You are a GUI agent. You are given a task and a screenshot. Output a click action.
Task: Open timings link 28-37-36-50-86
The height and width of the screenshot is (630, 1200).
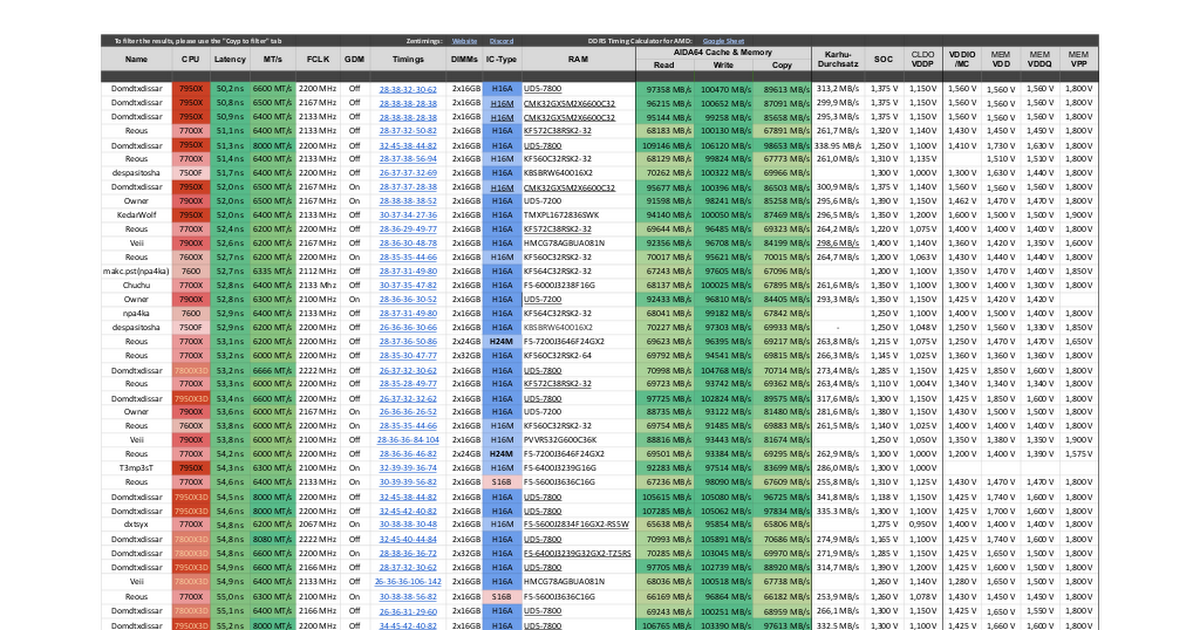tap(408, 341)
